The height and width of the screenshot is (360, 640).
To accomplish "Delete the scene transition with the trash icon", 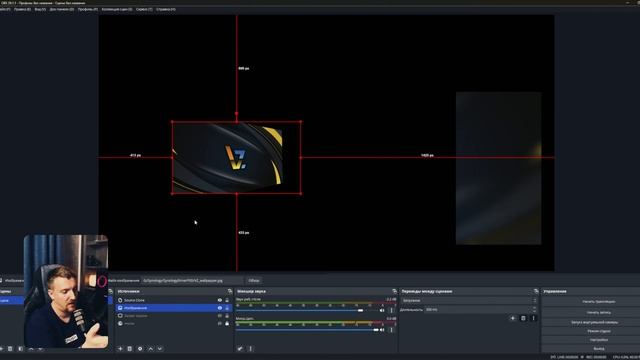I will (x=523, y=318).
